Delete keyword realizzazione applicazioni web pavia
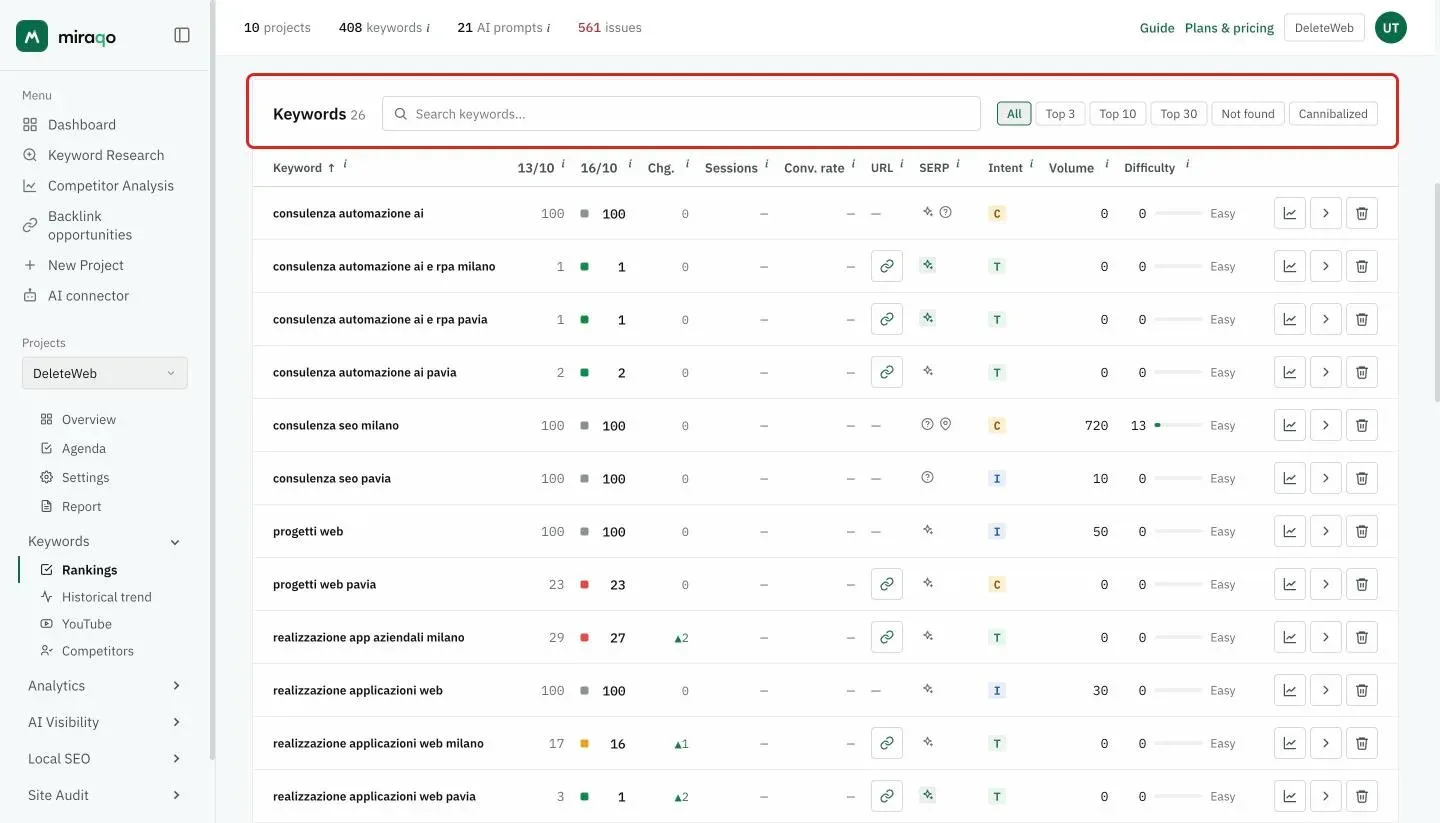Image resolution: width=1440 pixels, height=823 pixels. click(x=1362, y=796)
